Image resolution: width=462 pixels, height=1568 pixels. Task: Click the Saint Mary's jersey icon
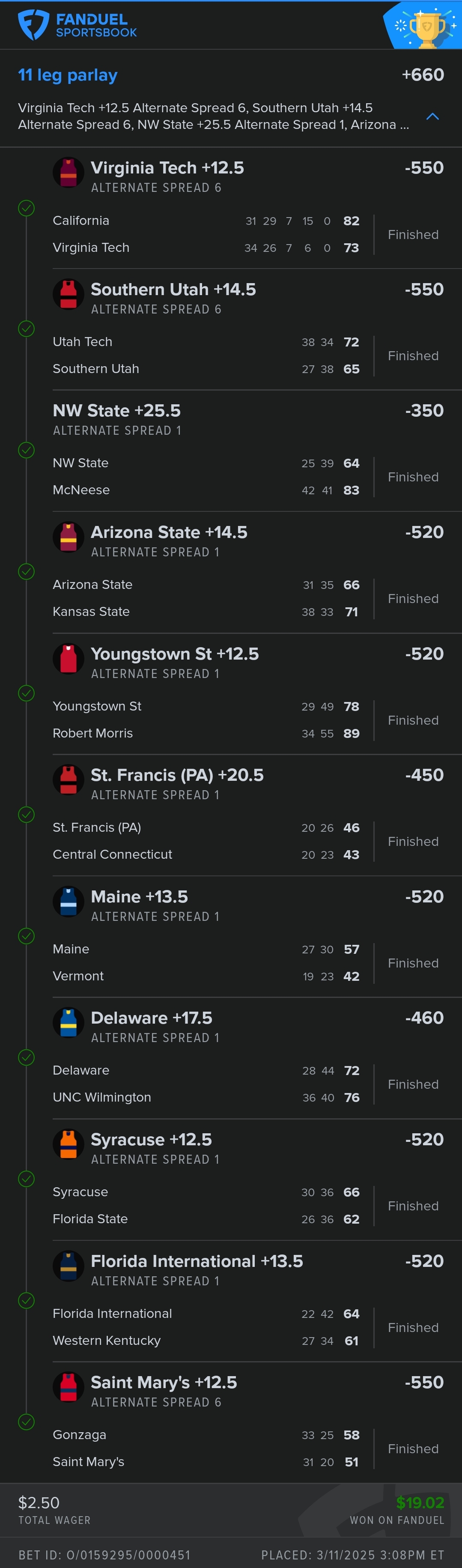click(68, 1387)
